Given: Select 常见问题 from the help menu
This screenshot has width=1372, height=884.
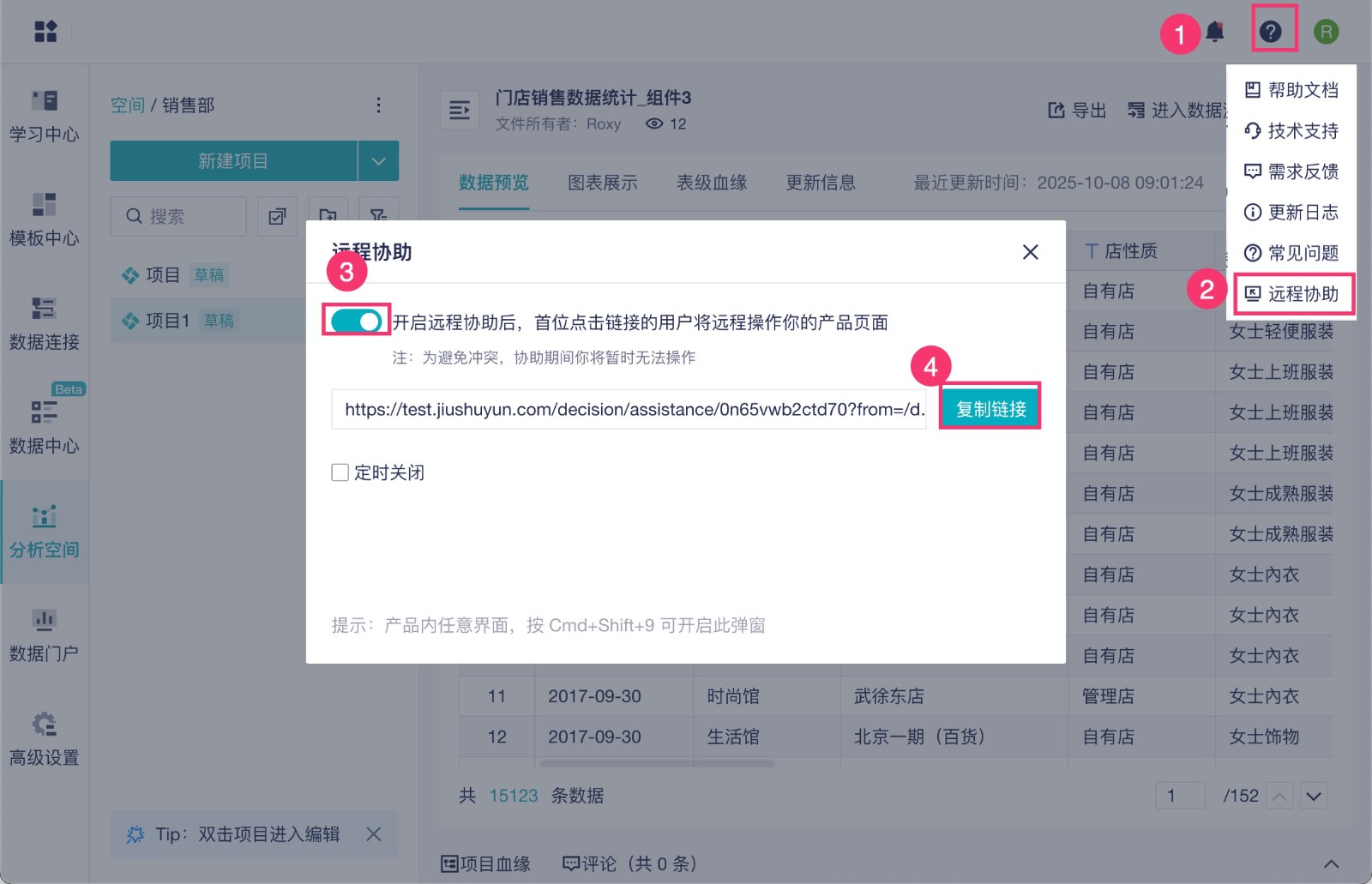Looking at the screenshot, I should (x=1291, y=253).
